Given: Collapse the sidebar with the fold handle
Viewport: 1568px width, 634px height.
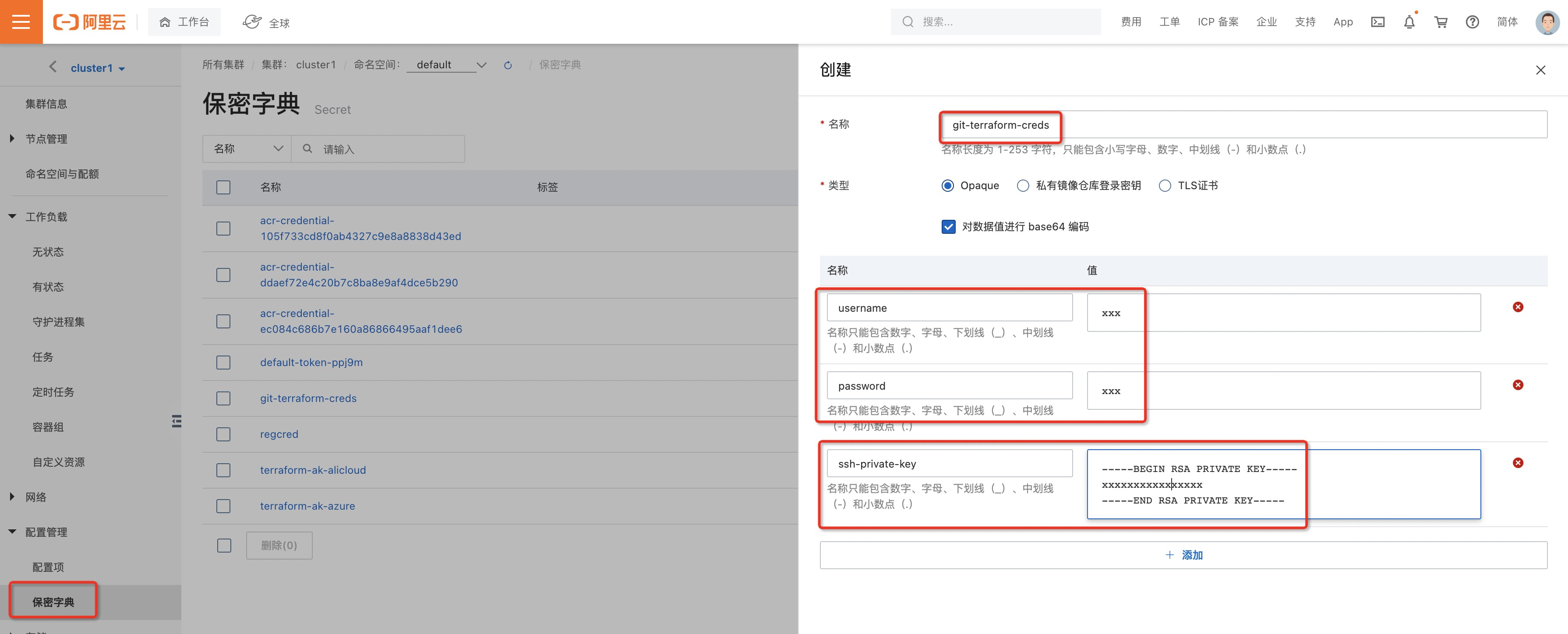Looking at the screenshot, I should point(177,421).
